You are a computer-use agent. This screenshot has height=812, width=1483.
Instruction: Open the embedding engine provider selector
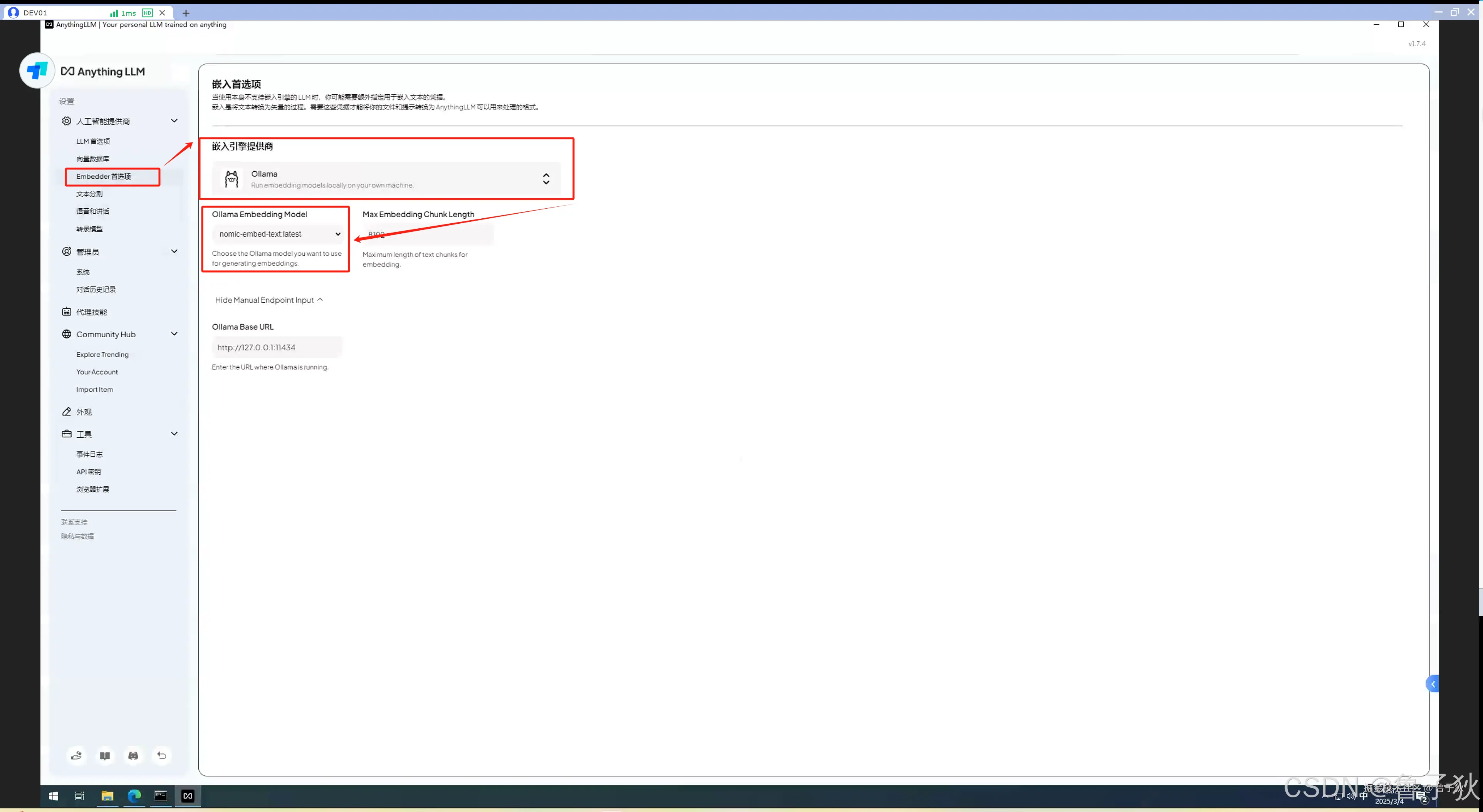386,179
